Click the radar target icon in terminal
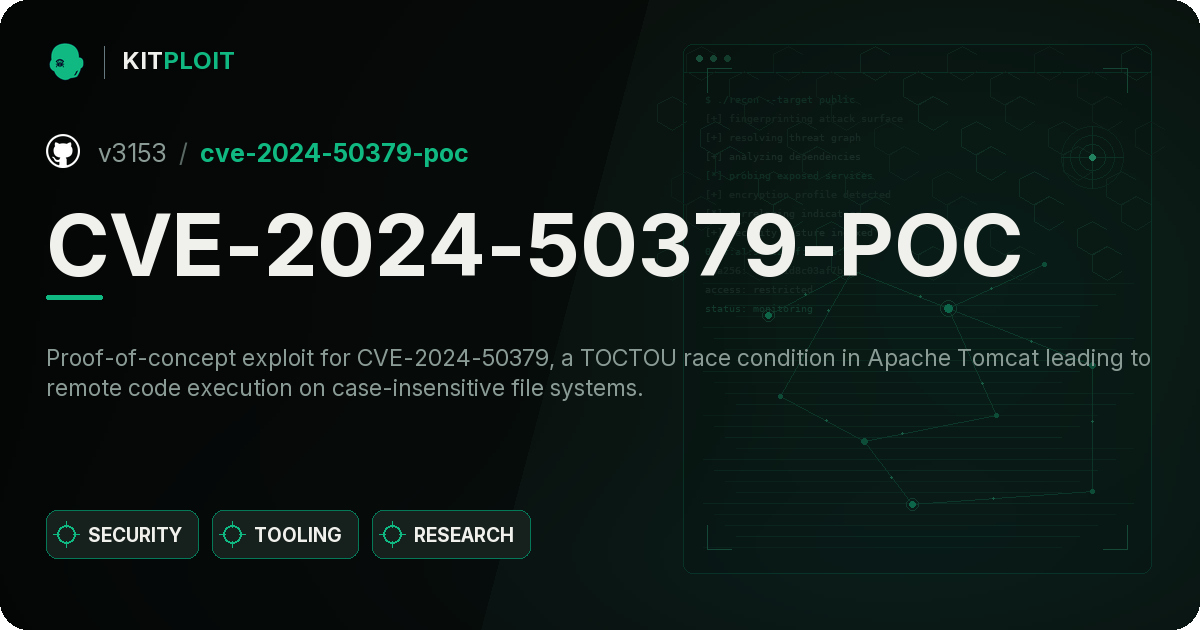Viewport: 1200px width, 630px height. point(1092,157)
